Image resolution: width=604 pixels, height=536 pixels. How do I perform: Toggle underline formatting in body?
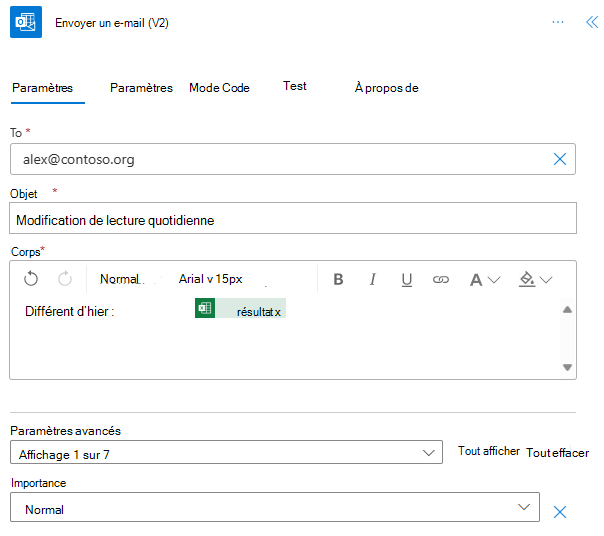(407, 280)
